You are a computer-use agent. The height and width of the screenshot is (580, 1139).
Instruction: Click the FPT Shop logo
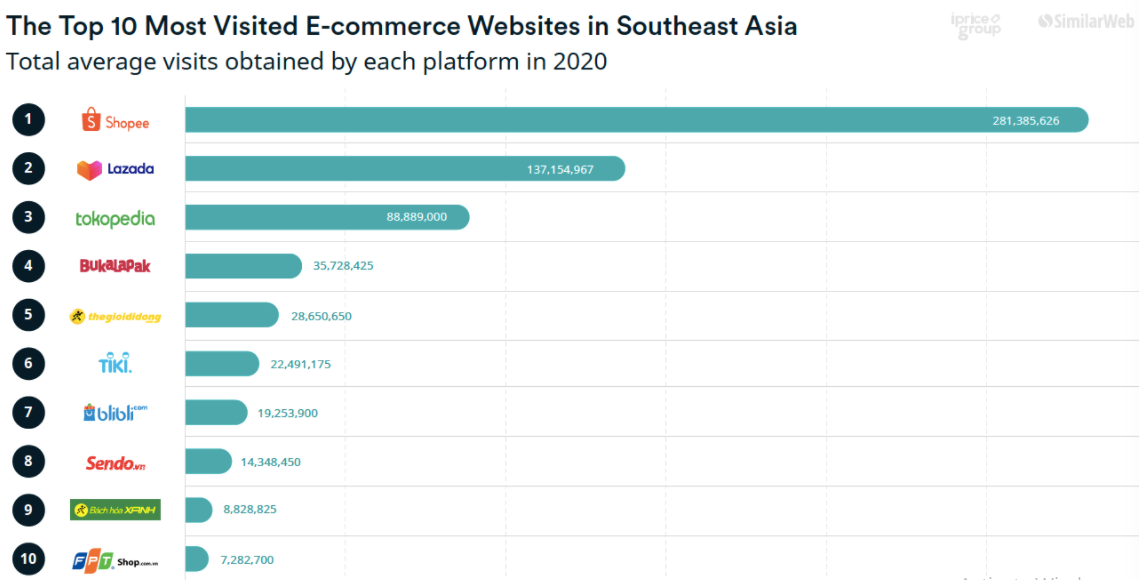pos(115,560)
